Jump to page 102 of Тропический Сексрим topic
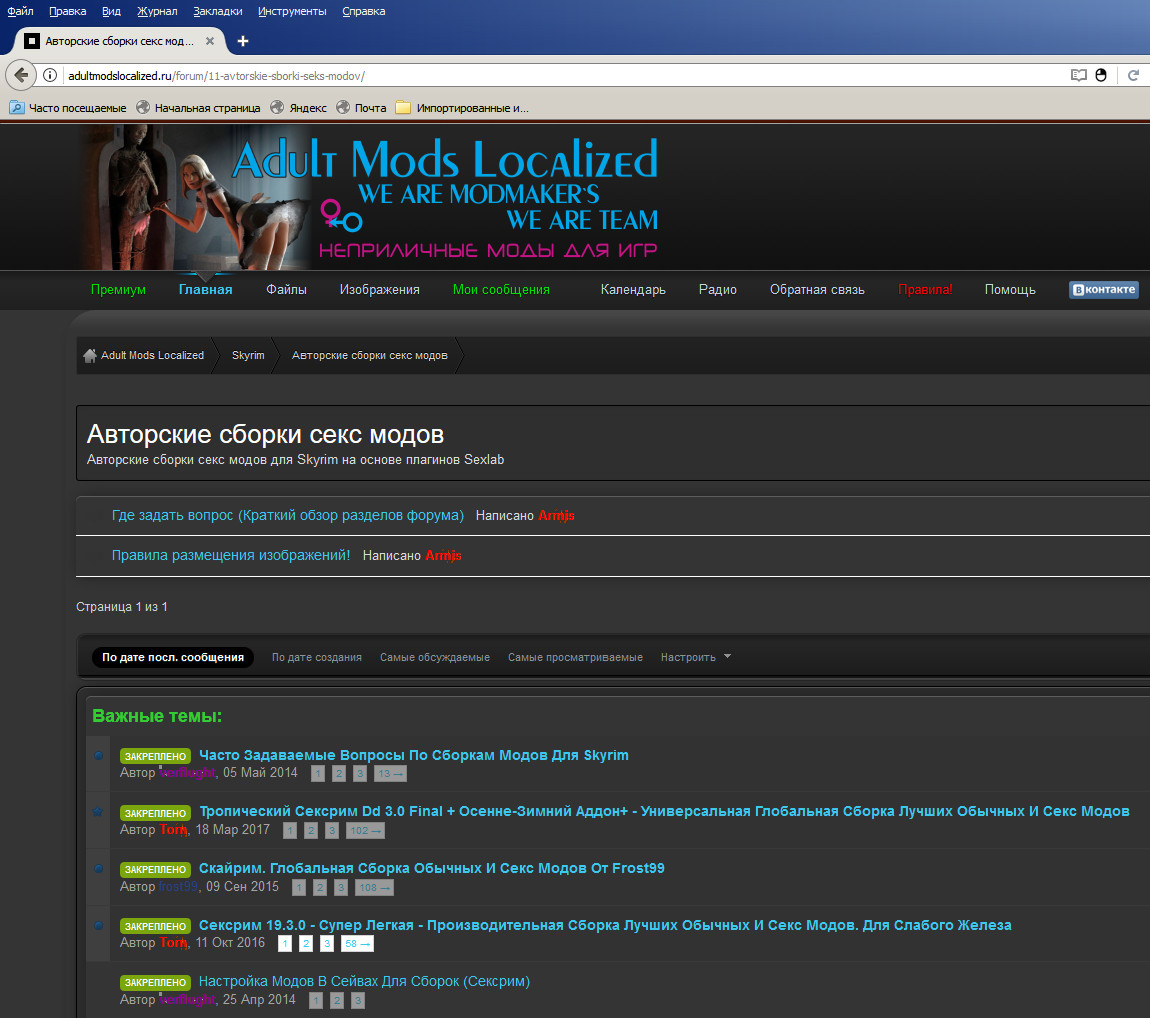 (x=367, y=830)
